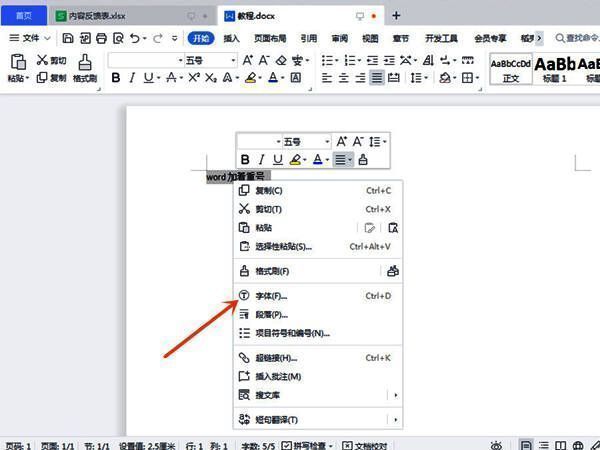
Task: Click the increase font size icon in mini toolbar
Action: point(342,142)
